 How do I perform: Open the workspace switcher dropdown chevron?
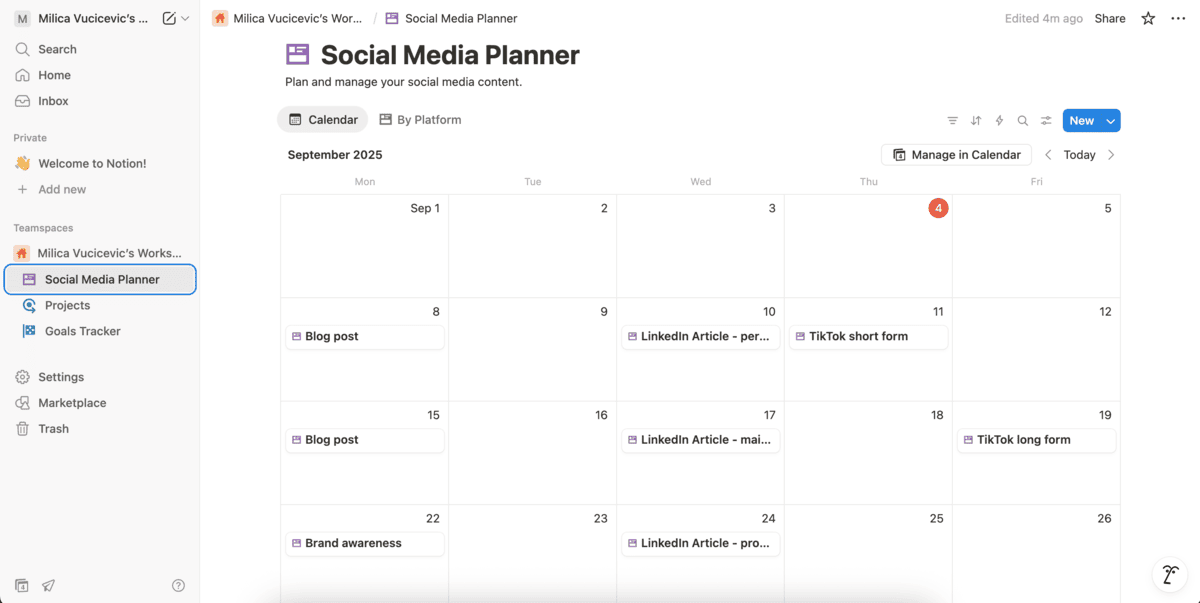(185, 19)
